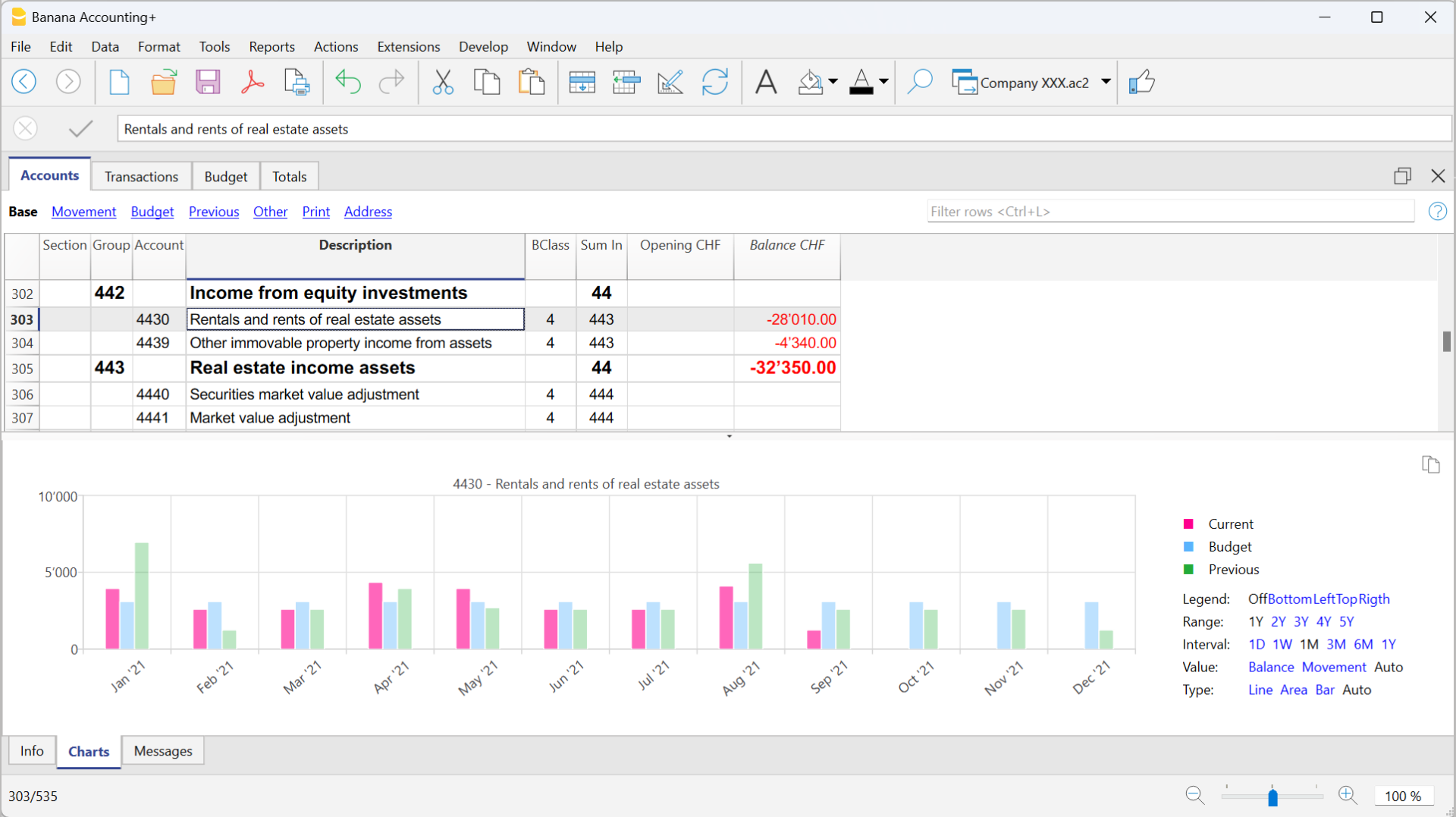Click the thumbs-up feedback icon
Viewport: 1456px width, 817px height.
[x=1142, y=82]
